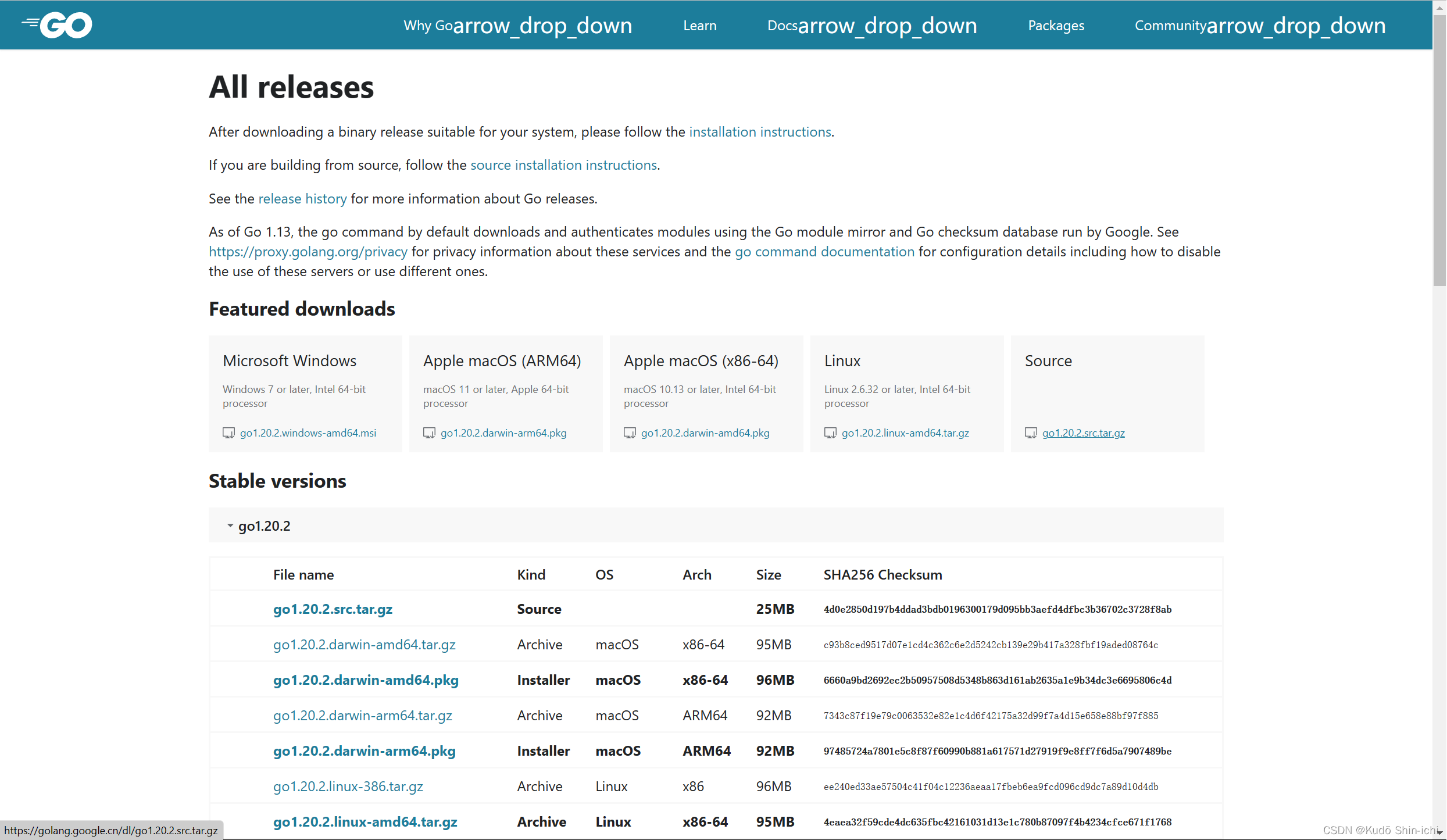The height and width of the screenshot is (840, 1447).
Task: Open the release history link
Action: click(x=302, y=199)
